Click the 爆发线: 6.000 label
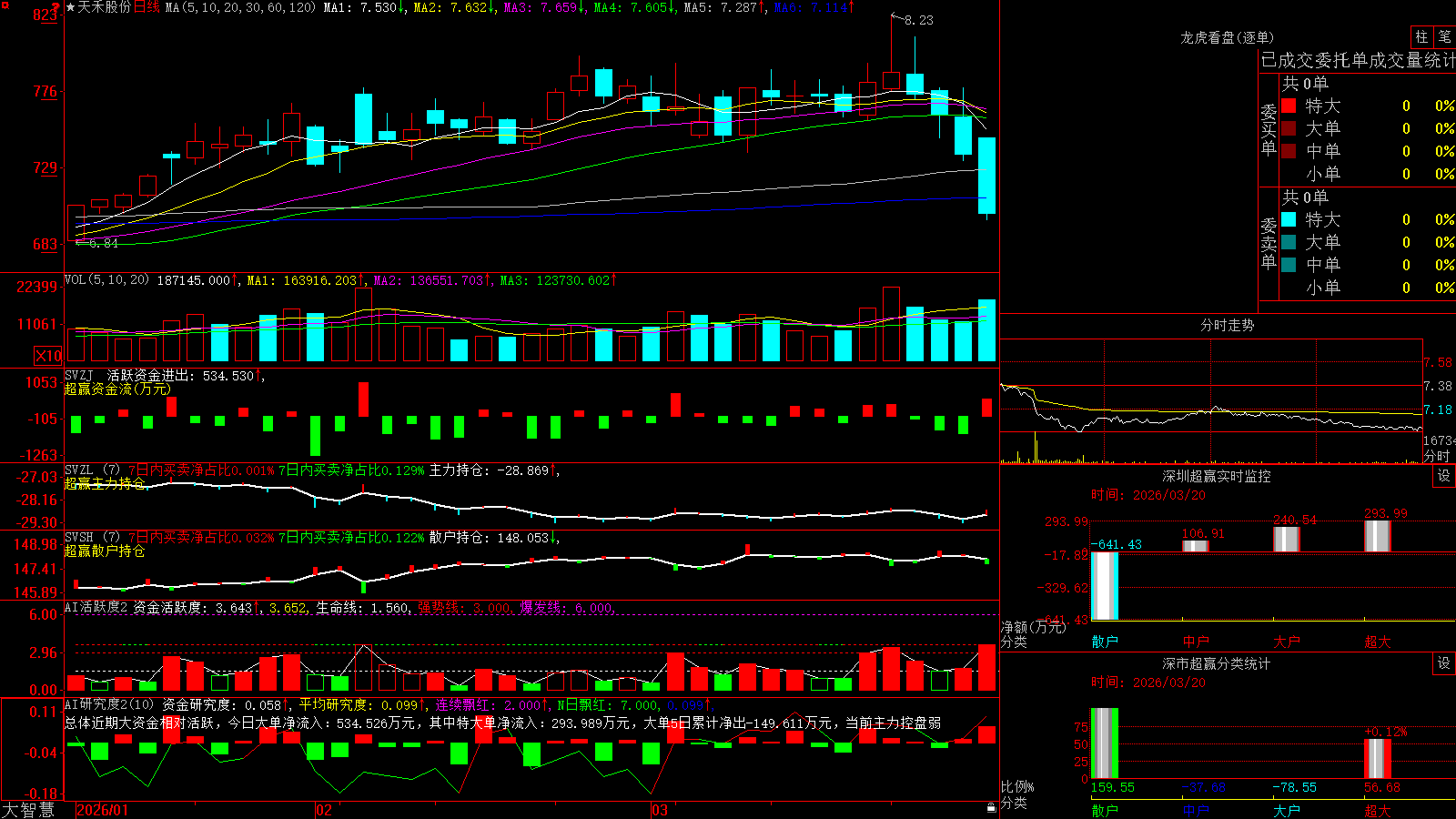1456x819 pixels. (x=568, y=607)
